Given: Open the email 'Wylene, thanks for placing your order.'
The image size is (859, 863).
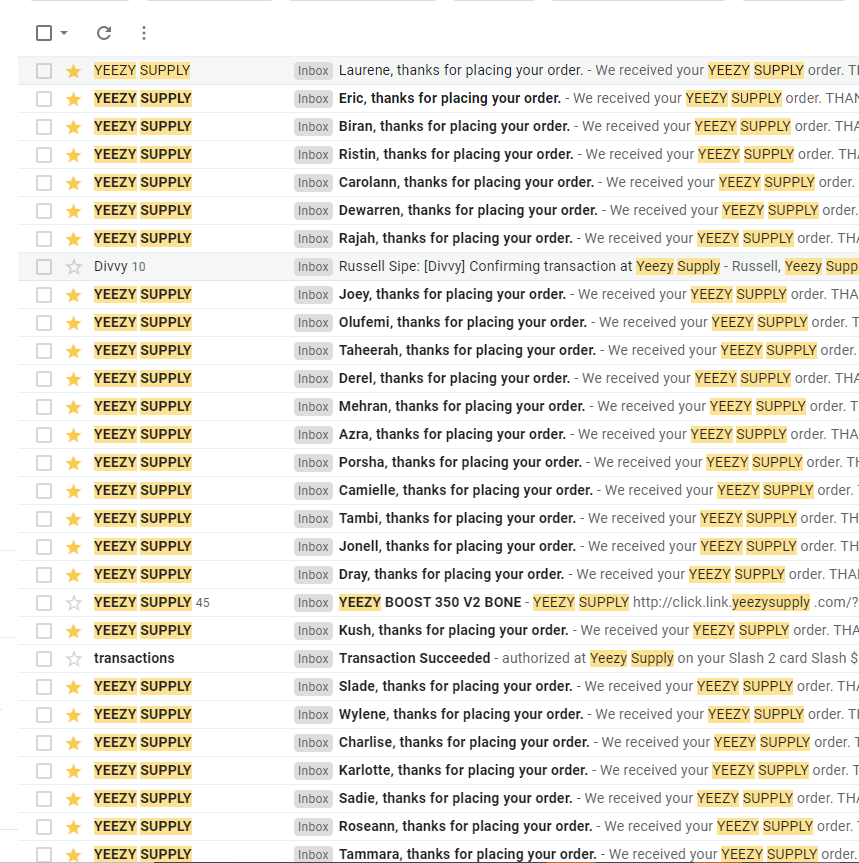Looking at the screenshot, I should click(x=461, y=714).
